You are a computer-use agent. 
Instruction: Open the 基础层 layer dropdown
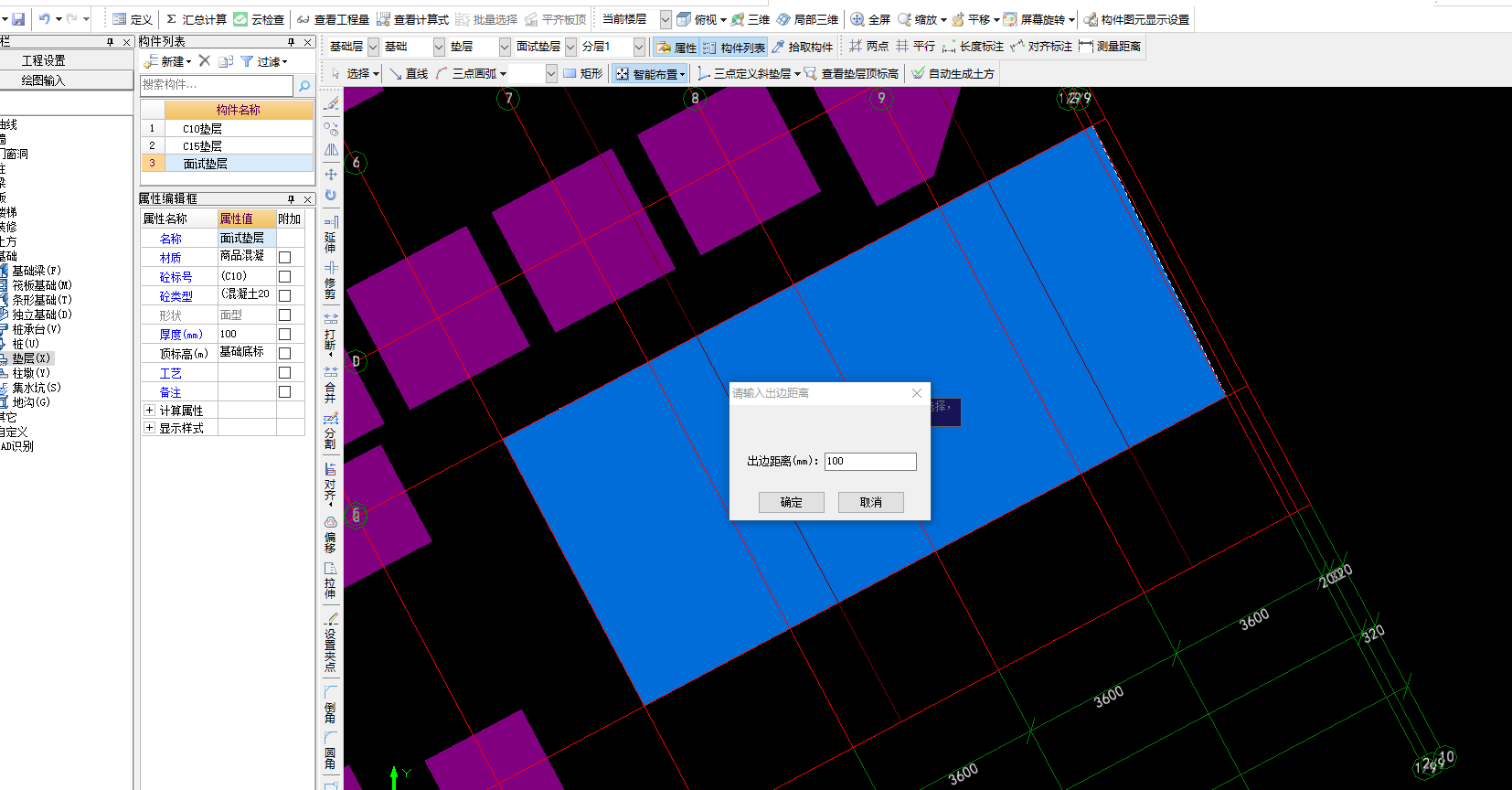373,47
